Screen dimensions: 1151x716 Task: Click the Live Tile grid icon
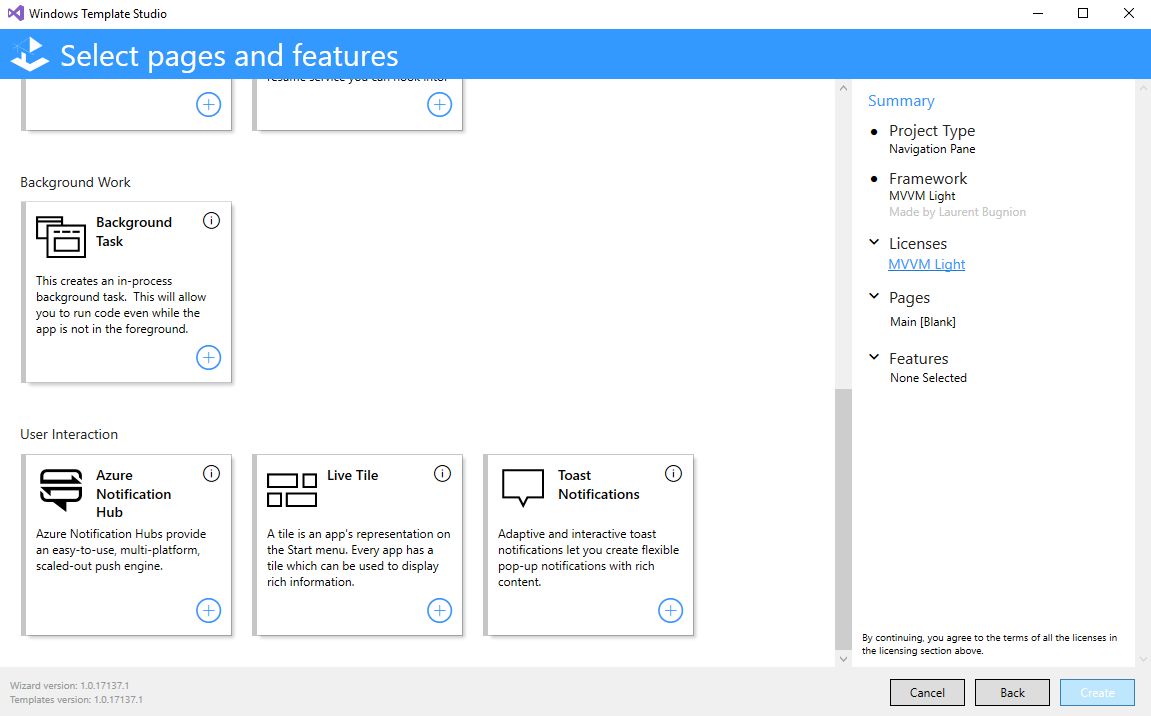click(292, 490)
